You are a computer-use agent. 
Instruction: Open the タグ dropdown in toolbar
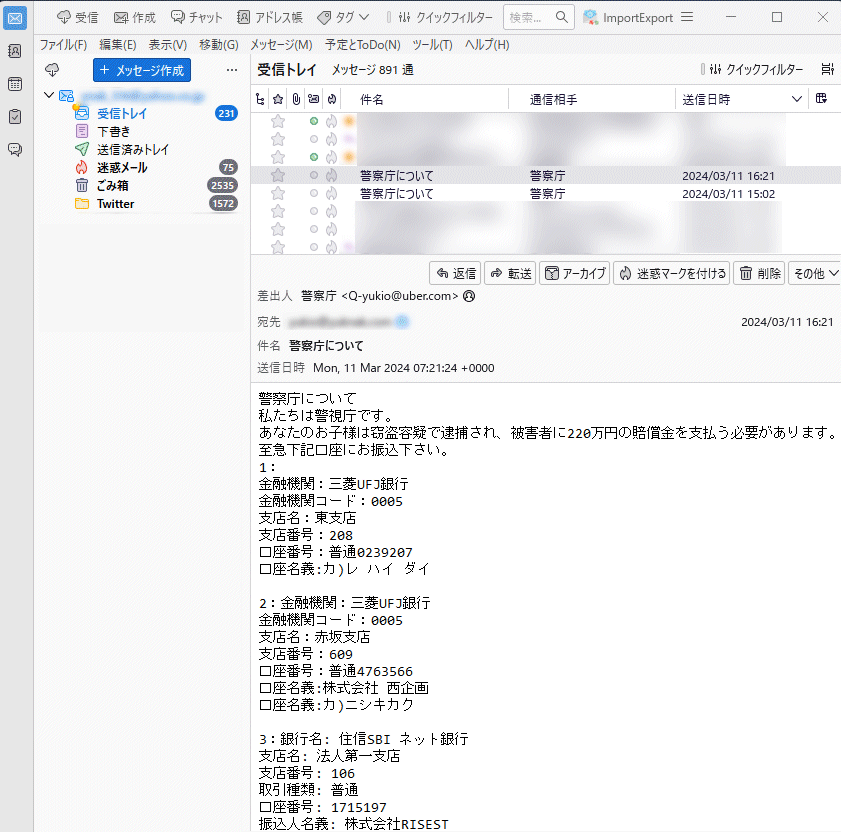pyautogui.click(x=343, y=17)
